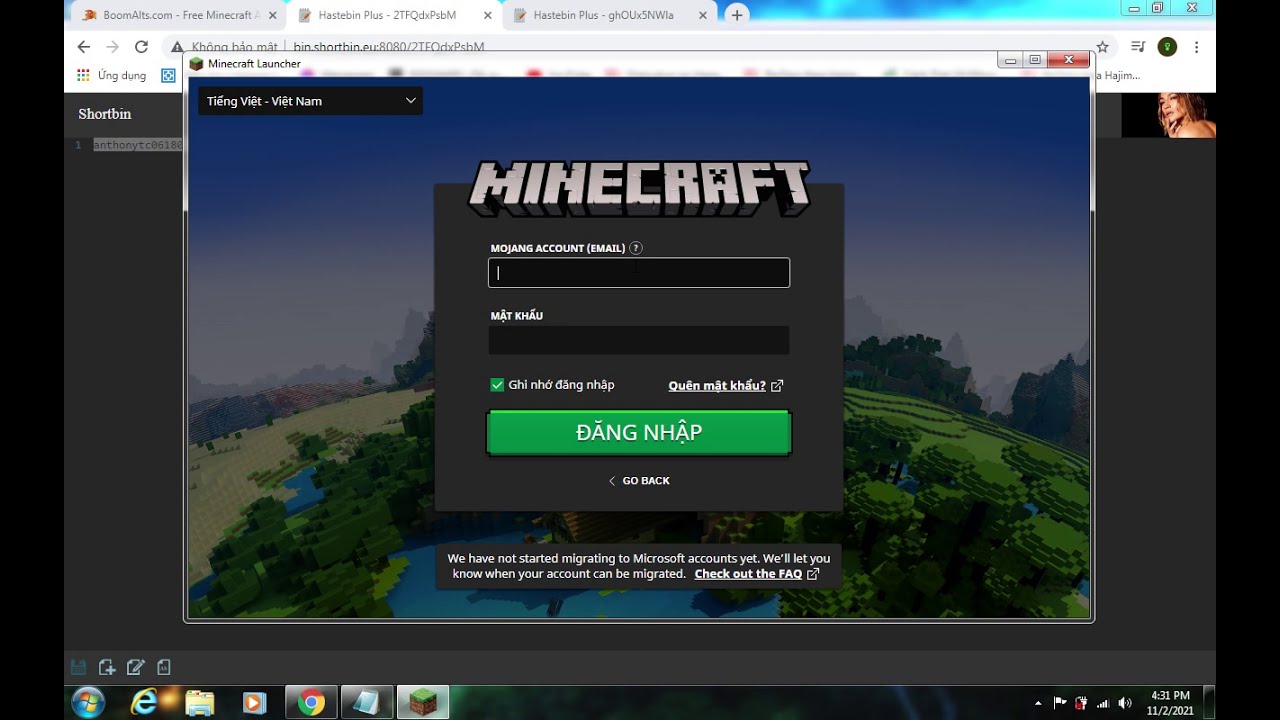Image resolution: width=1280 pixels, height=720 pixels.
Task: Click GO BACK below the login button
Action: [639, 481]
